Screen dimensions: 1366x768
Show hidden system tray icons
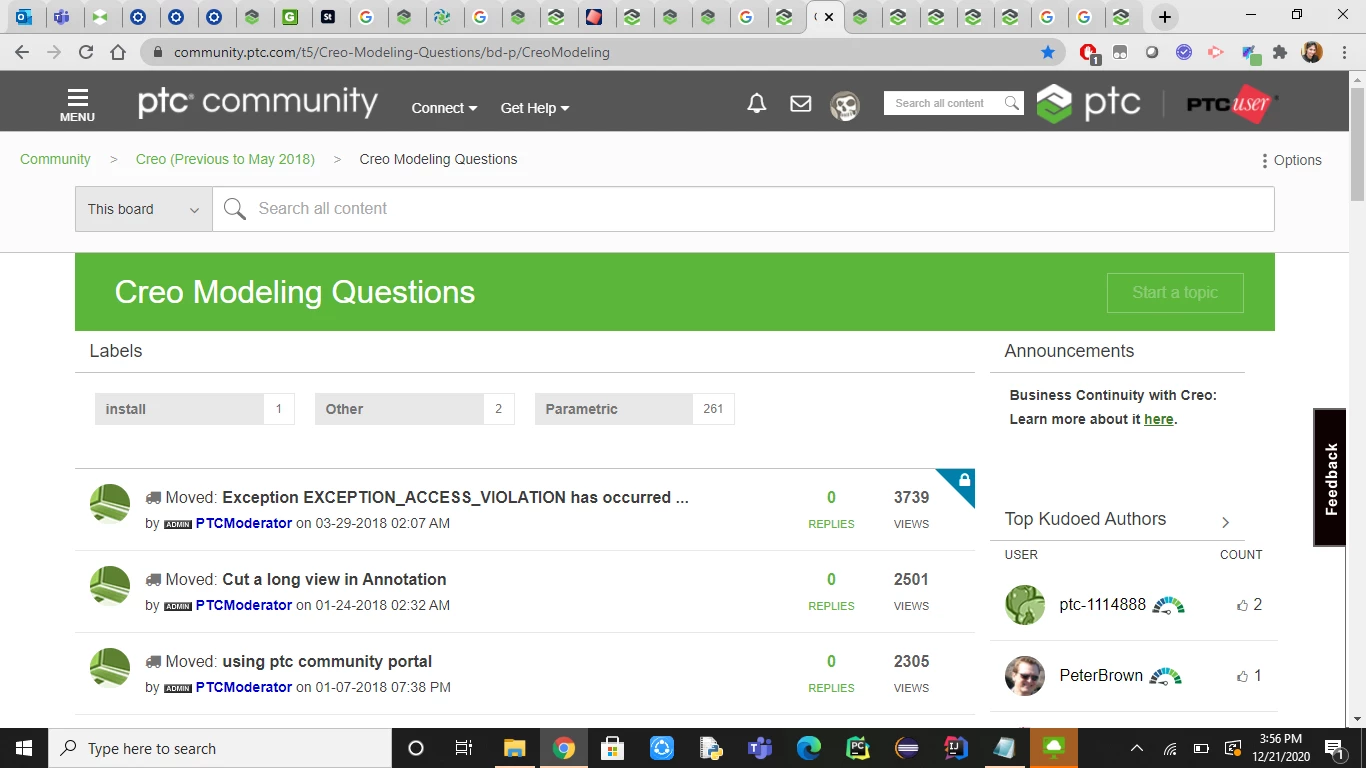click(1137, 748)
